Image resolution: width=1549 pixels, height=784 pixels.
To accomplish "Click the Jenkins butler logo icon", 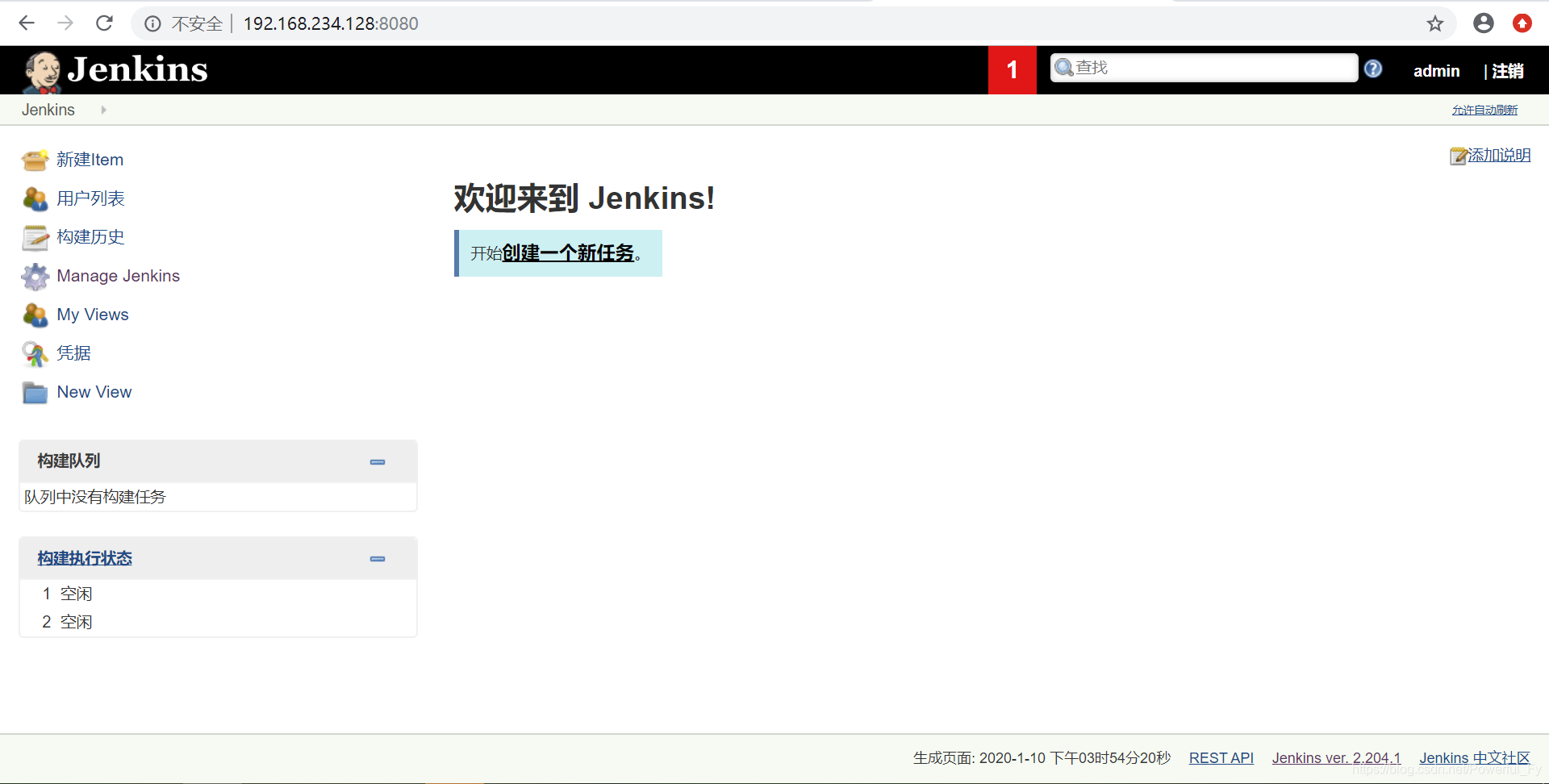I will pos(42,72).
